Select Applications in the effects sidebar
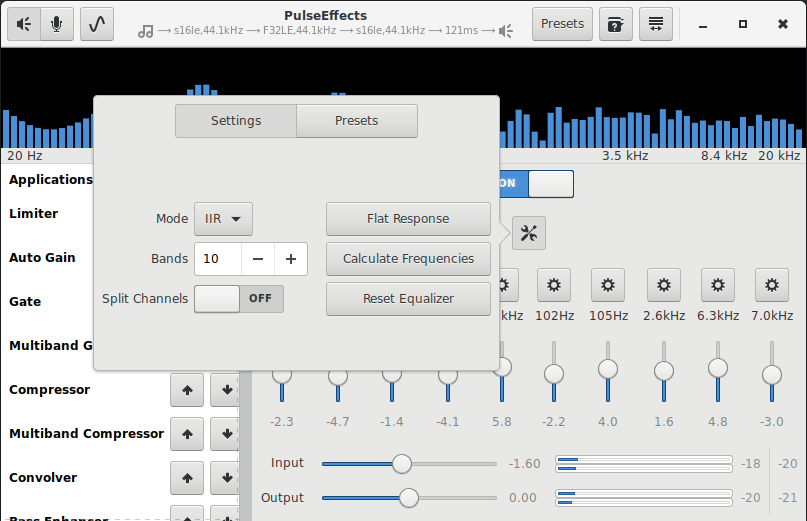This screenshot has width=807, height=521. 51,180
